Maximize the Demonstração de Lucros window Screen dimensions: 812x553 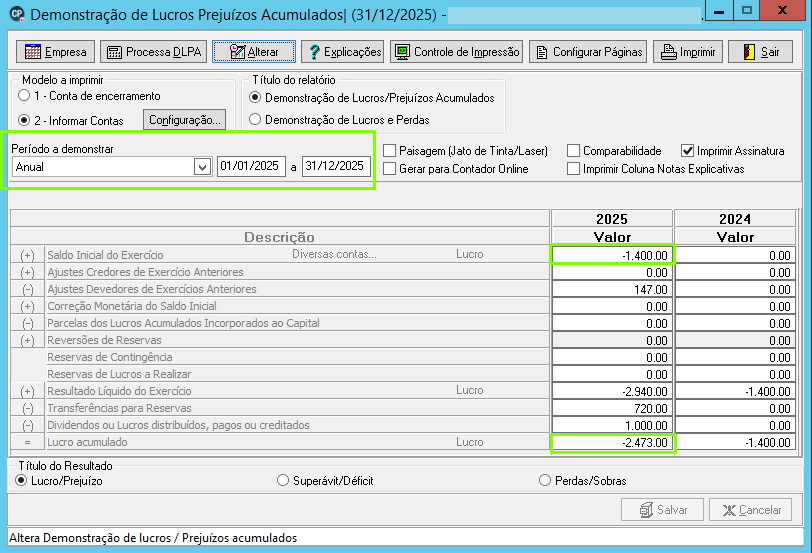(747, 10)
